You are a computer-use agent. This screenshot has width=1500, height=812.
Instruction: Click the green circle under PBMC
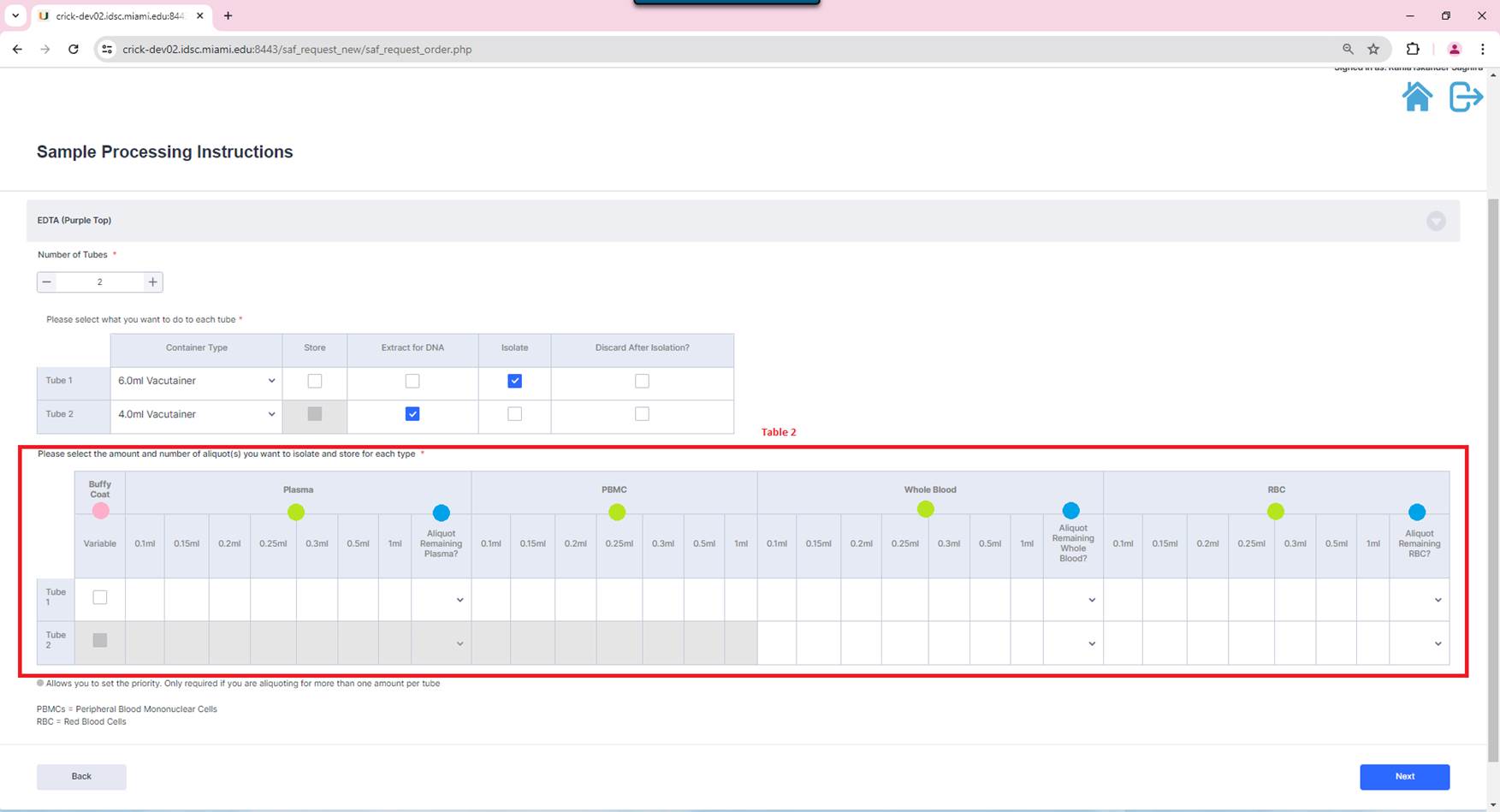(617, 513)
